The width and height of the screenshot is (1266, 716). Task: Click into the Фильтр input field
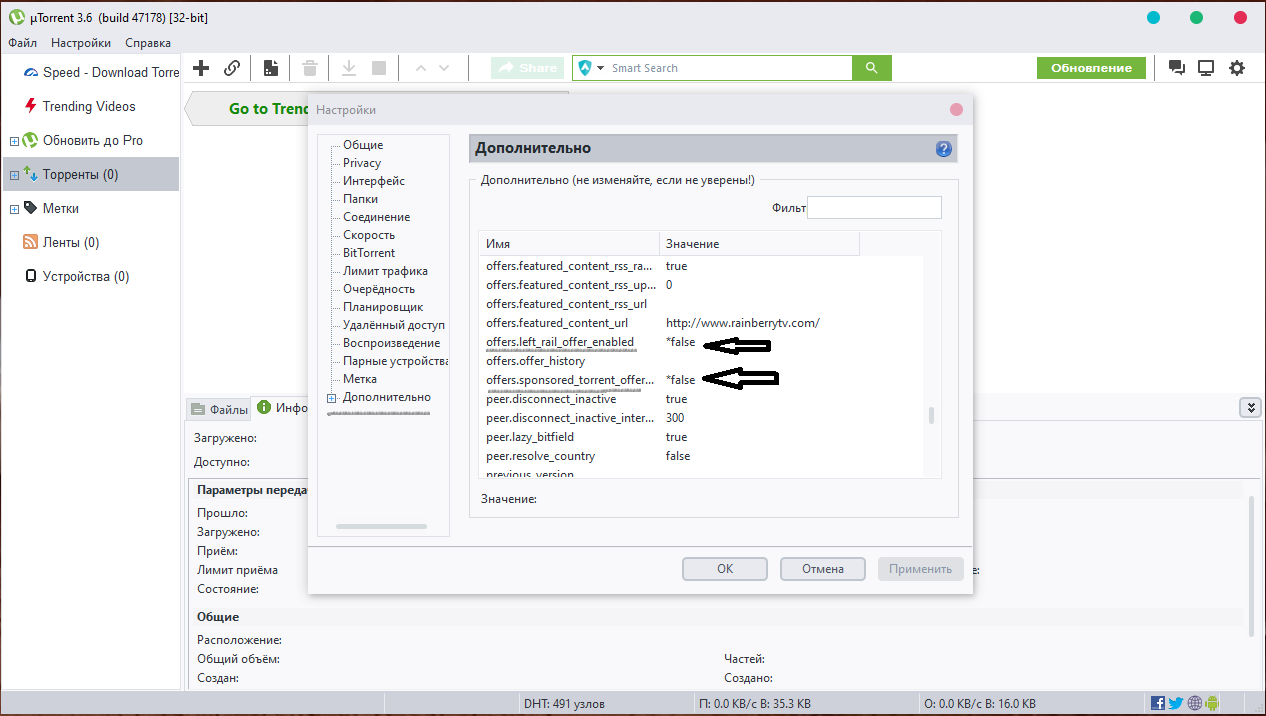(874, 208)
